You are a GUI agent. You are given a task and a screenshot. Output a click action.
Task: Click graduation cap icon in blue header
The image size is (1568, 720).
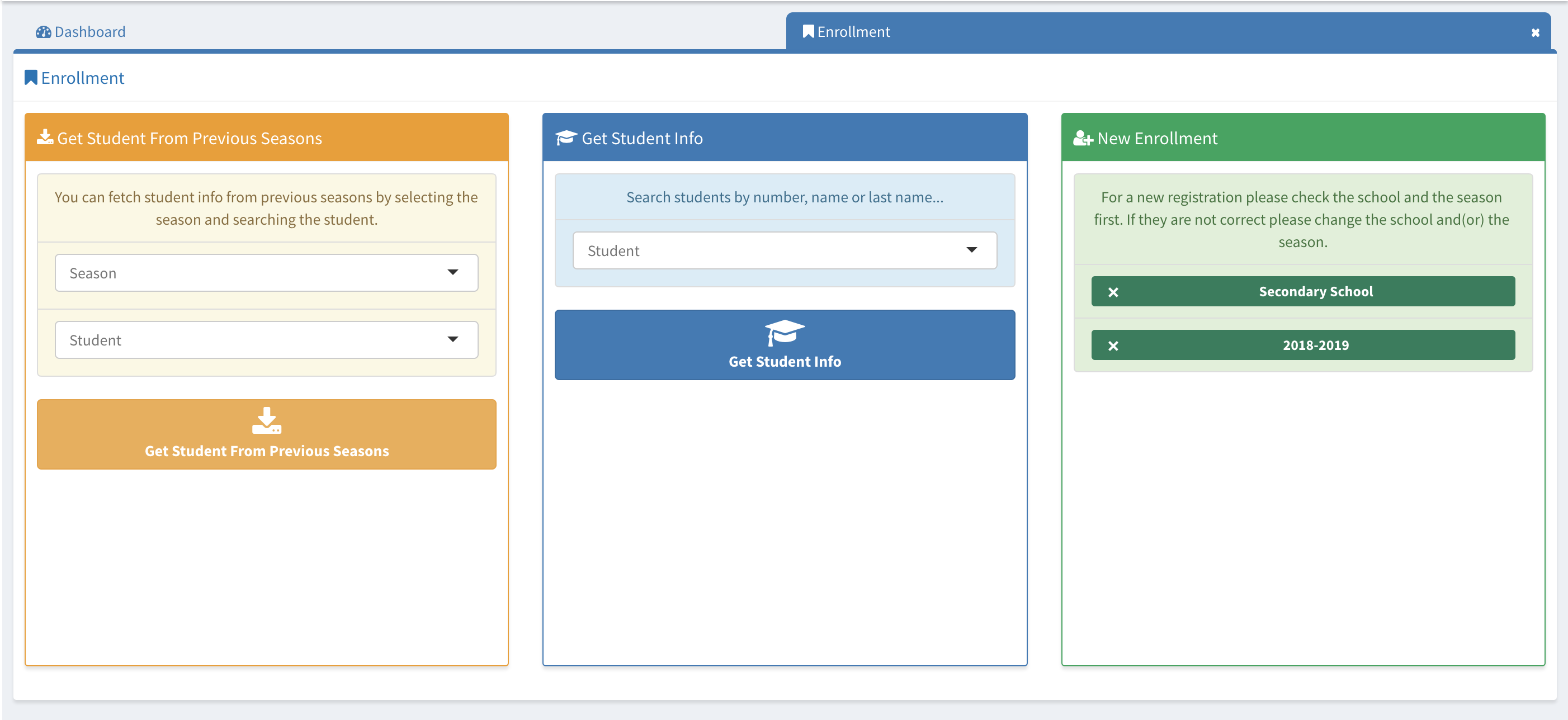point(565,138)
